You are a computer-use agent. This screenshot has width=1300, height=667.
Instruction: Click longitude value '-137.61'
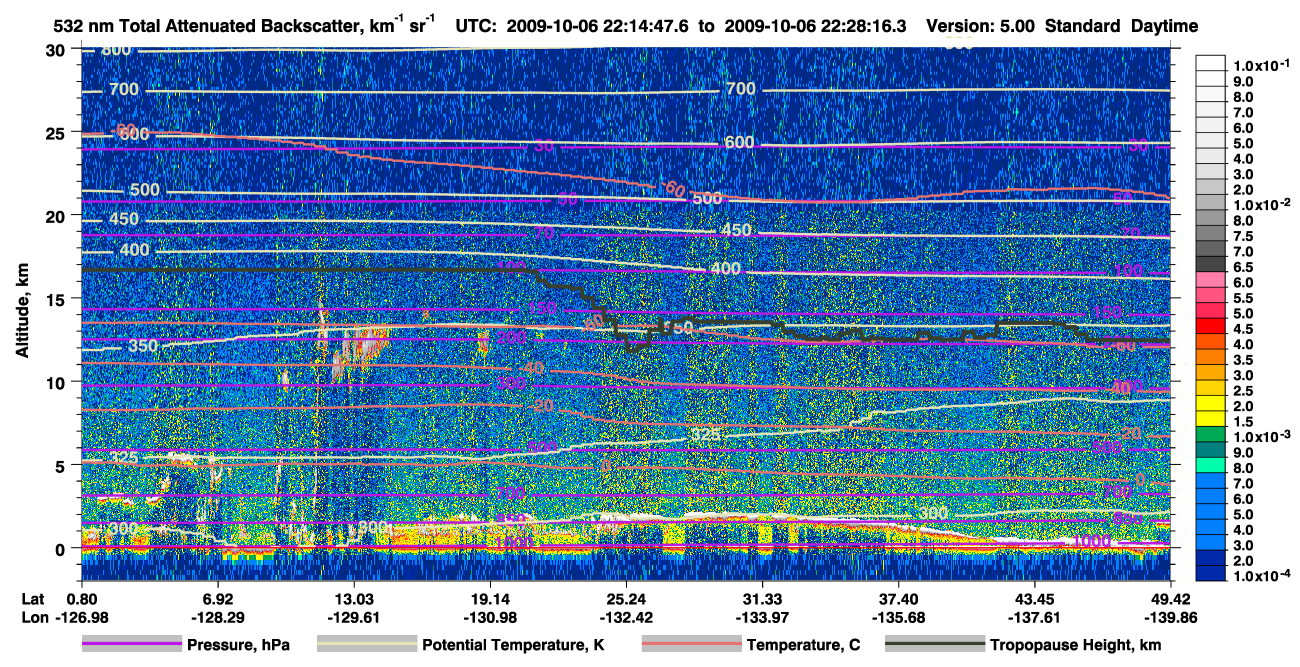[1035, 617]
